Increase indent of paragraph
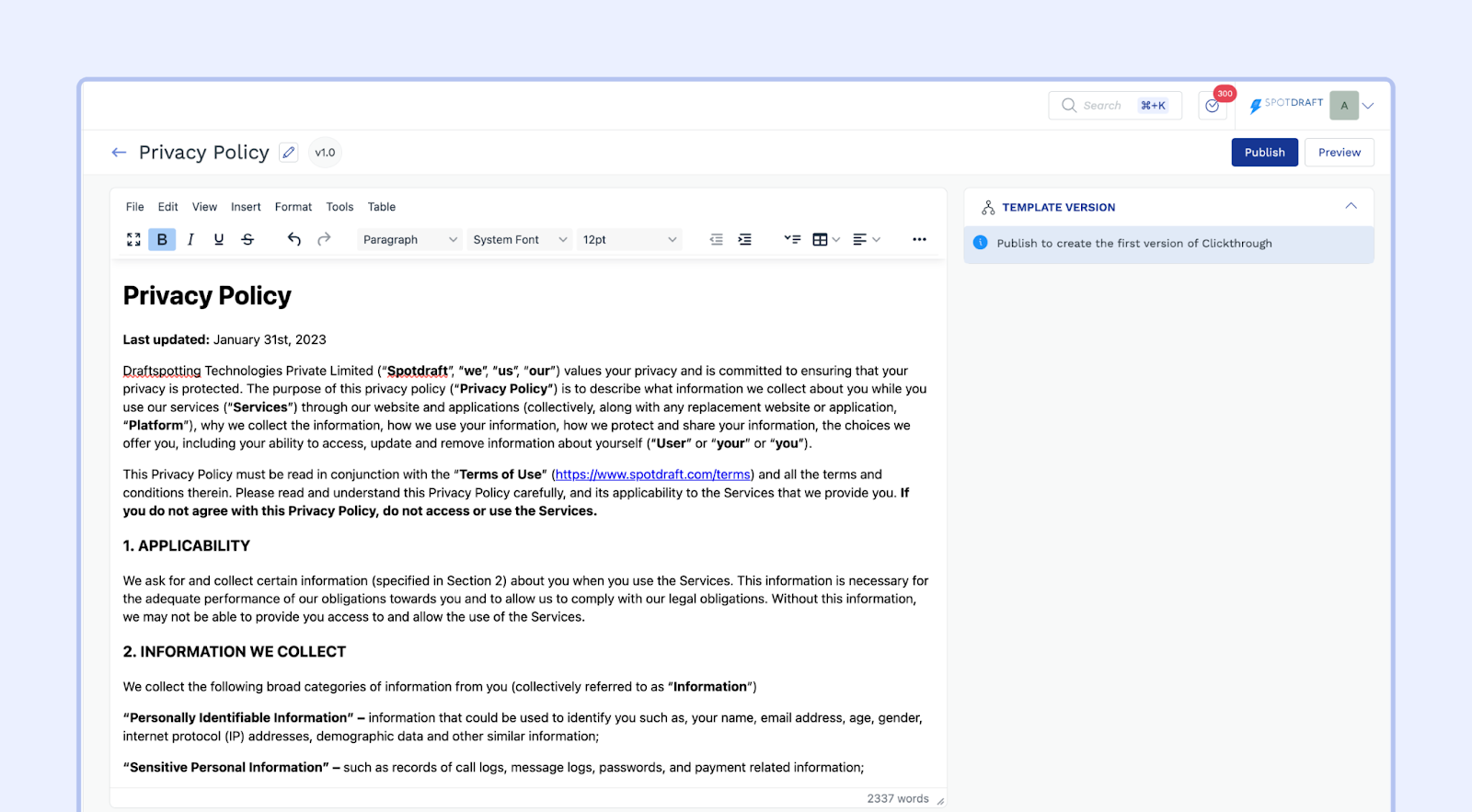This screenshot has width=1472, height=812. (745, 239)
